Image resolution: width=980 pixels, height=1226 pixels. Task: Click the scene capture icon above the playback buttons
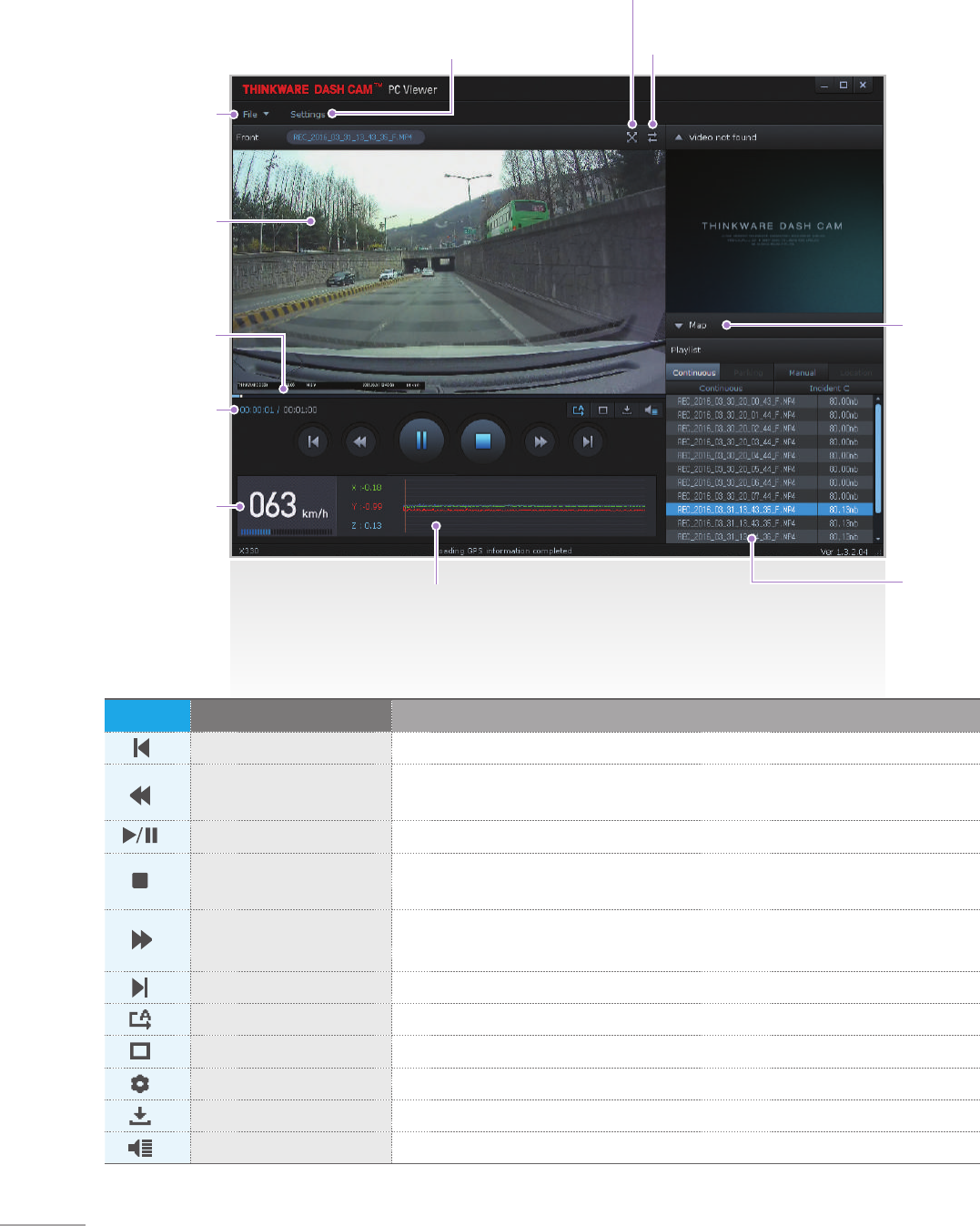click(578, 410)
